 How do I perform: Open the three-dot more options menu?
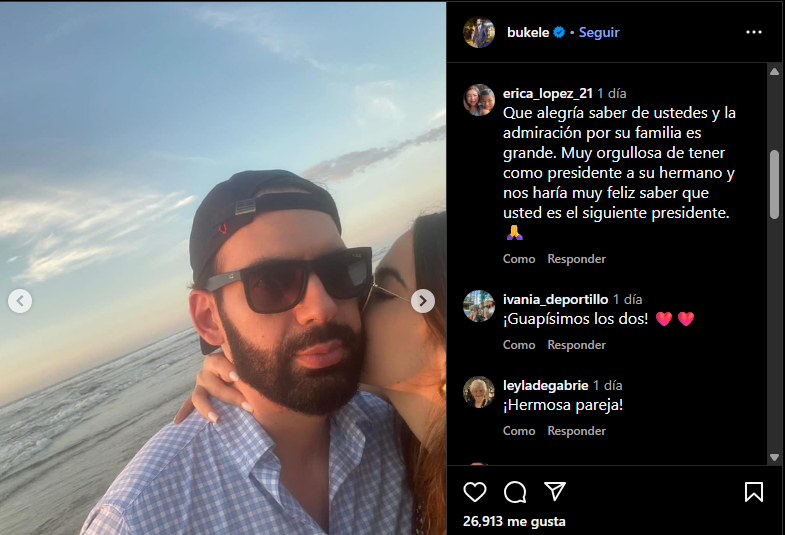[754, 32]
